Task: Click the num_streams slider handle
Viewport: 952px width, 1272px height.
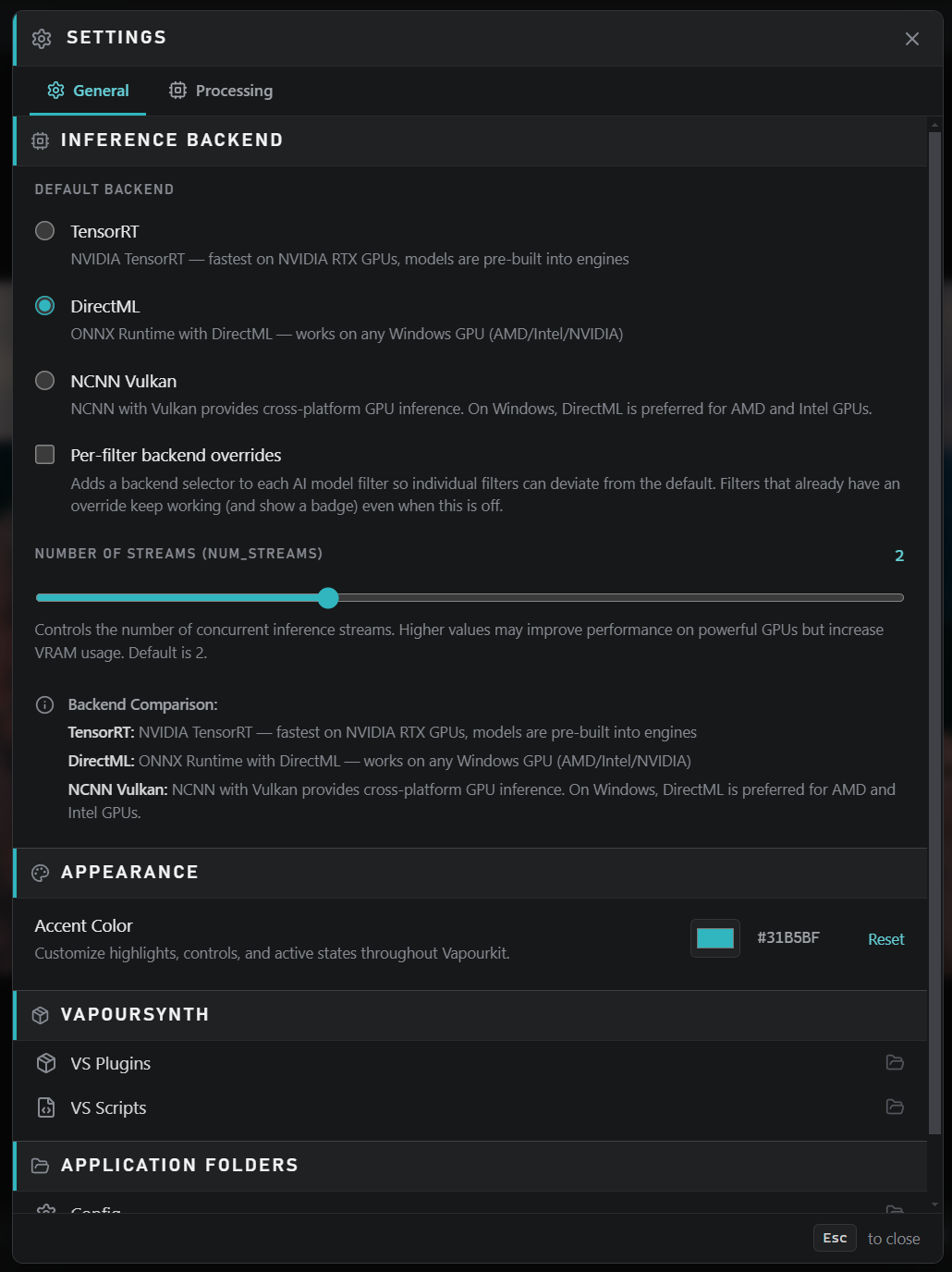Action: [x=328, y=598]
